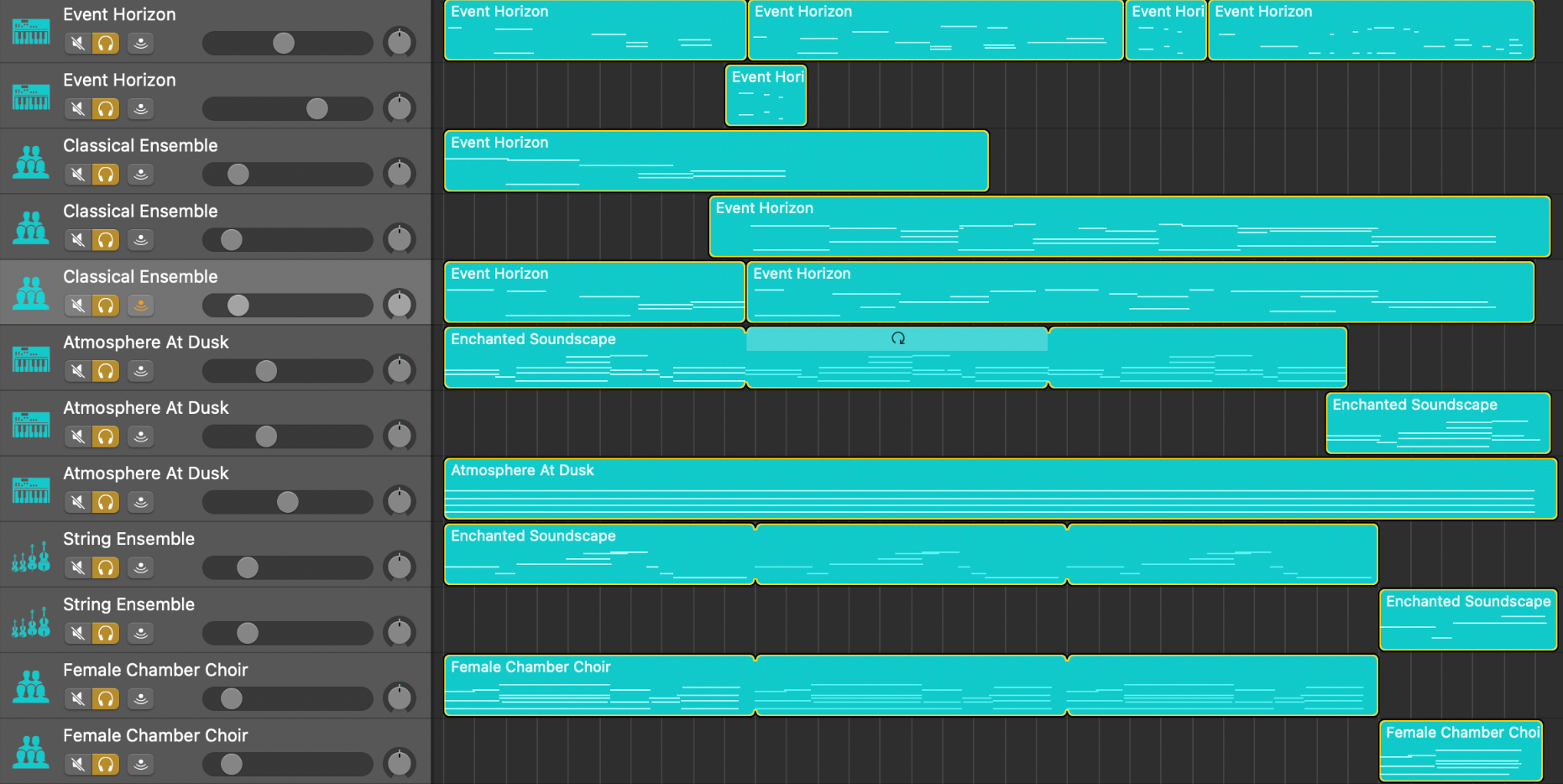The image size is (1563, 784).
Task: Mute the first Event Horizon track
Action: point(78,43)
